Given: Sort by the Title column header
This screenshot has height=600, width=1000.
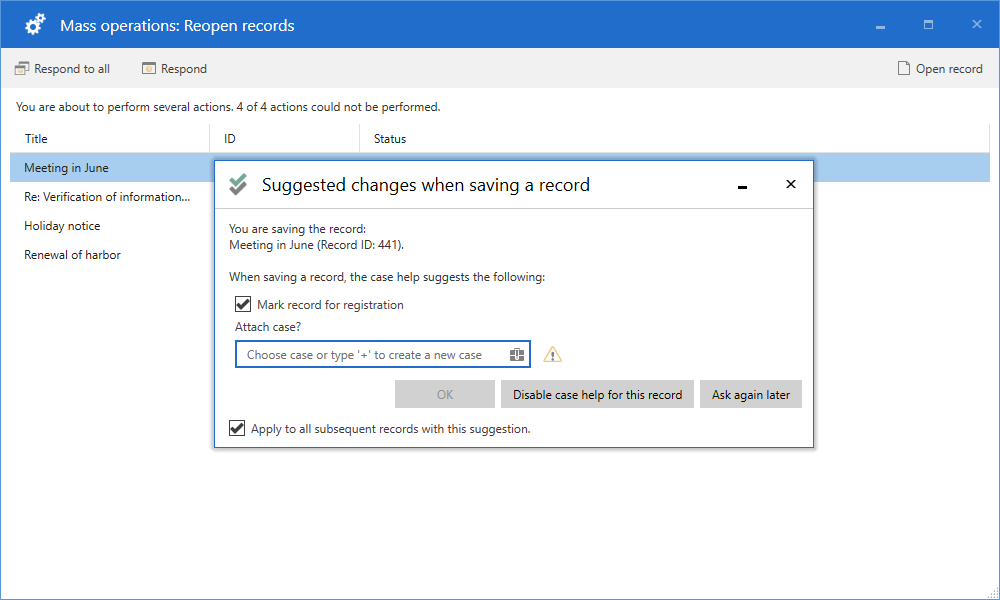Looking at the screenshot, I should (37, 139).
